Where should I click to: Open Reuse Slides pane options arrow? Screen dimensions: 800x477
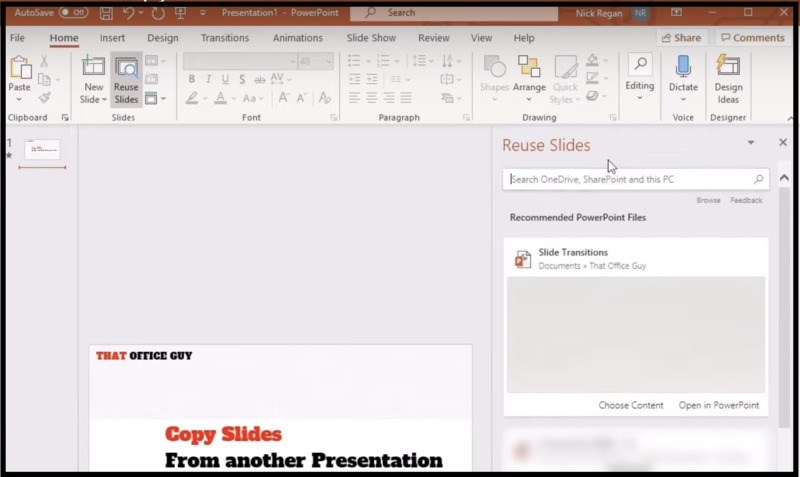point(751,142)
